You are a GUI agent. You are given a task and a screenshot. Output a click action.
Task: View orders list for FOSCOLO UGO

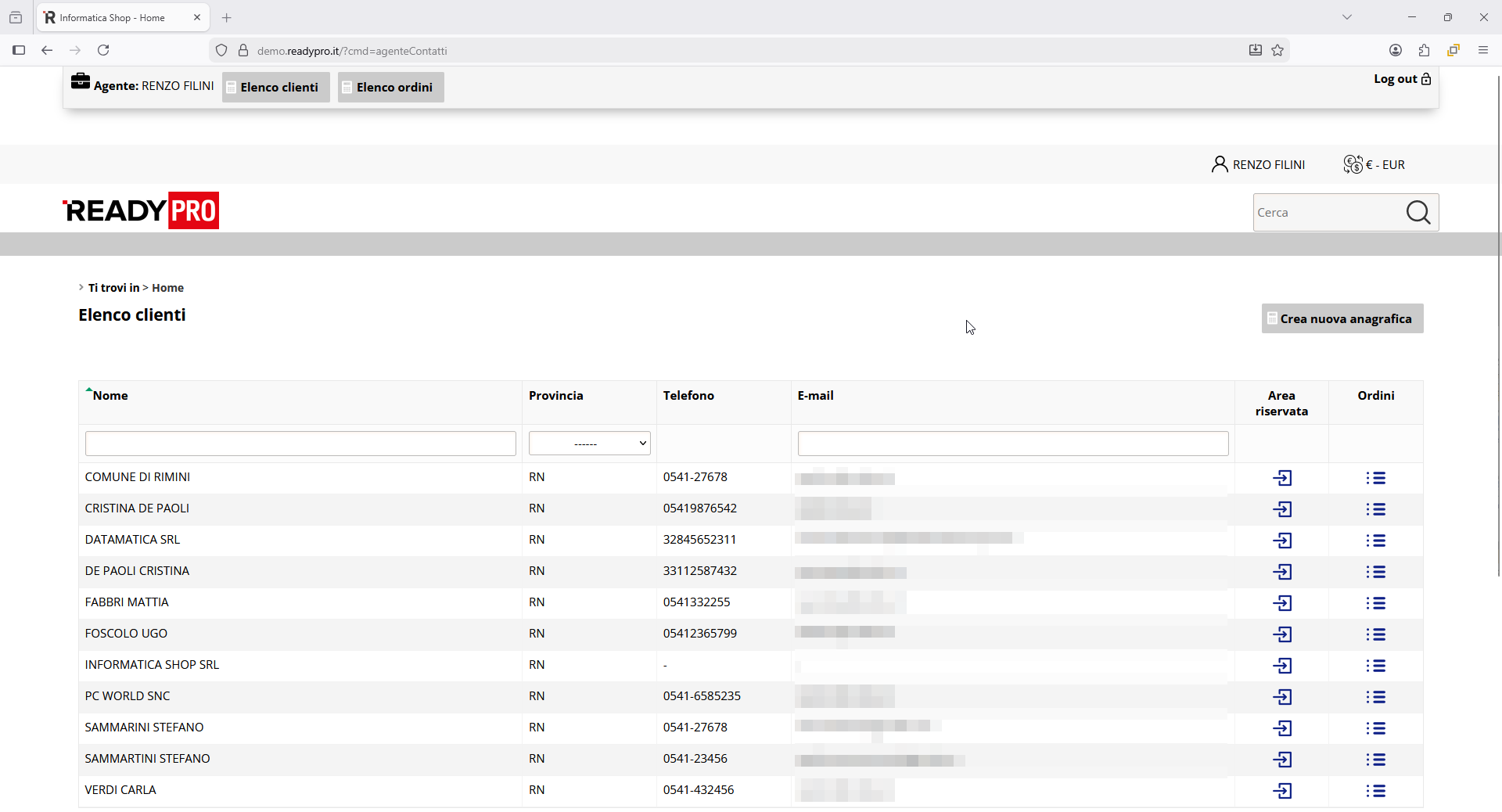pos(1376,634)
